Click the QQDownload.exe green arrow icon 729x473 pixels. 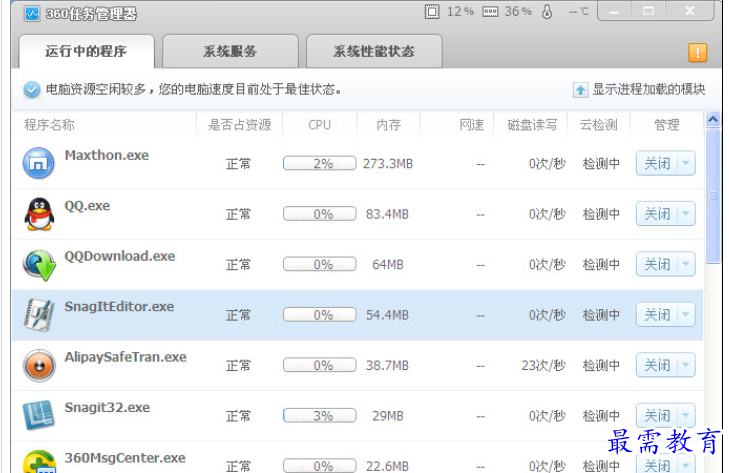pyautogui.click(x=39, y=265)
